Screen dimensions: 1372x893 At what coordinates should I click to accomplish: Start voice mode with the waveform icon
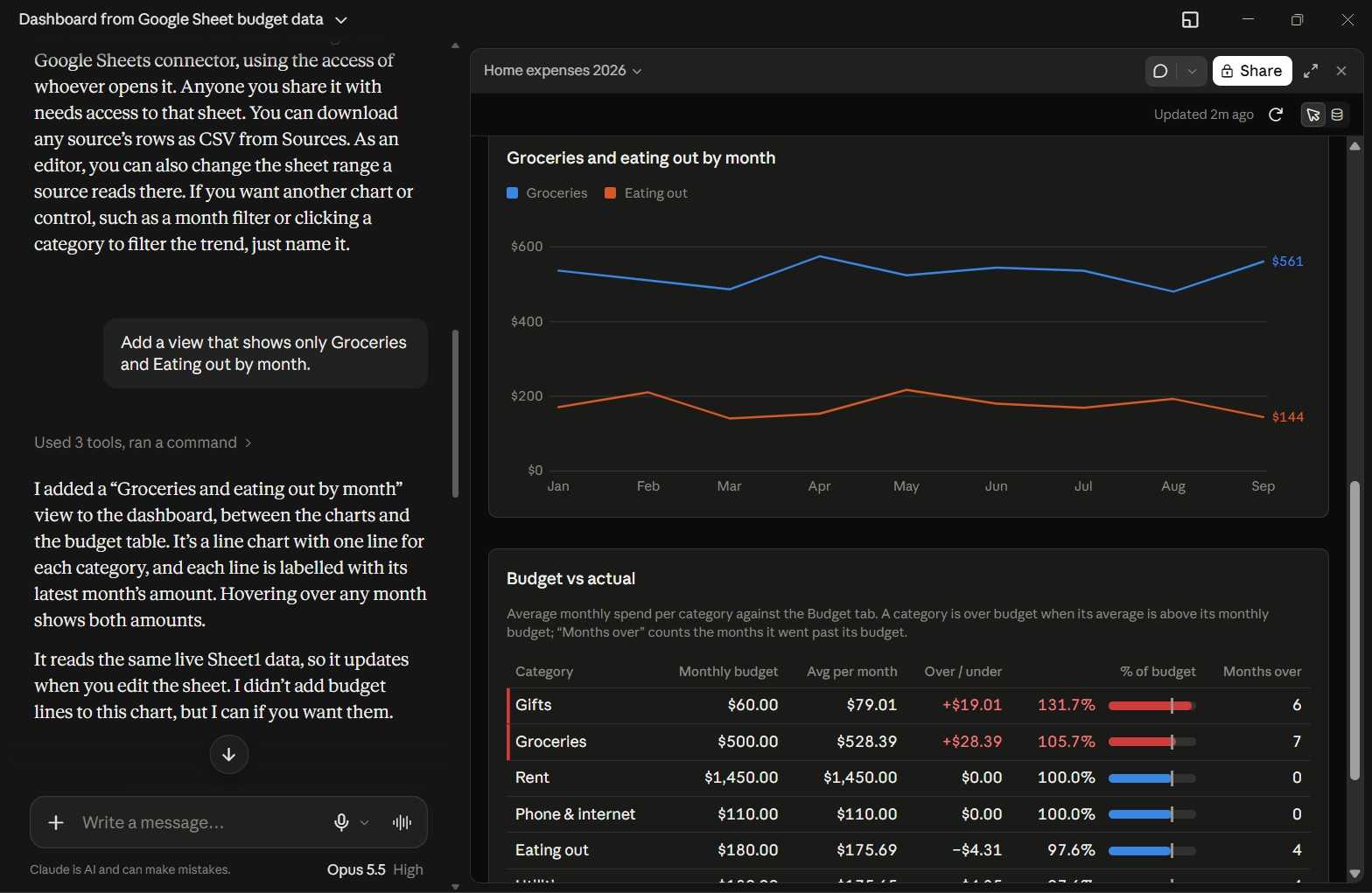click(x=402, y=822)
